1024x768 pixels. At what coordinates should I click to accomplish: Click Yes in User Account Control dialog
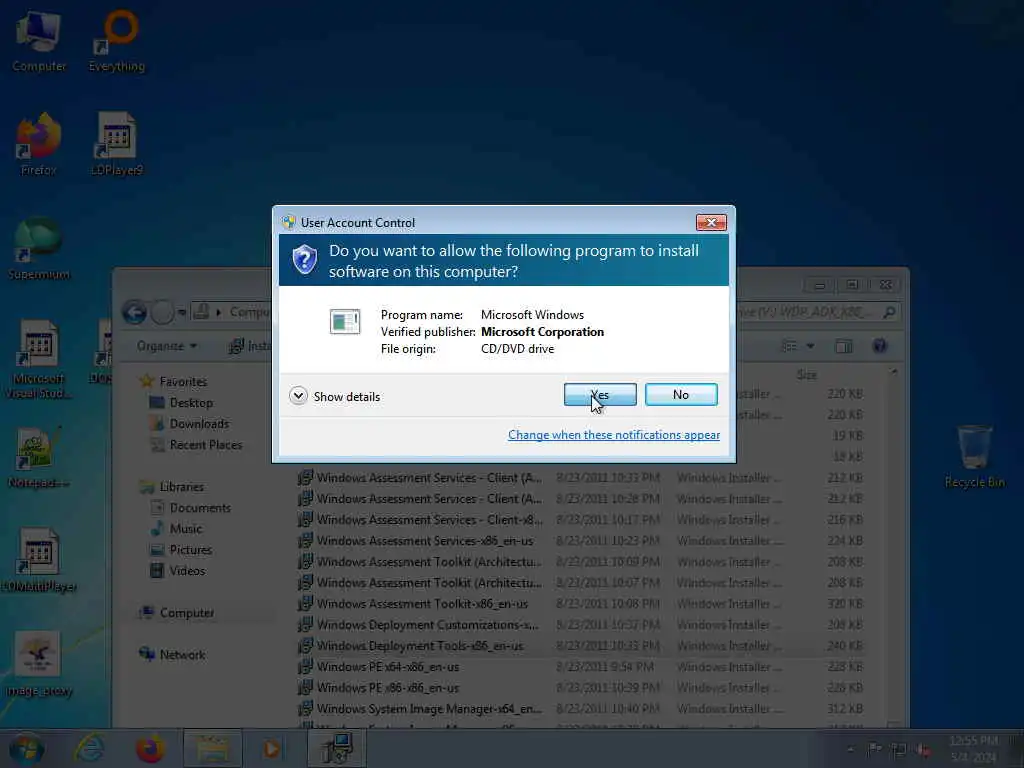pos(600,394)
